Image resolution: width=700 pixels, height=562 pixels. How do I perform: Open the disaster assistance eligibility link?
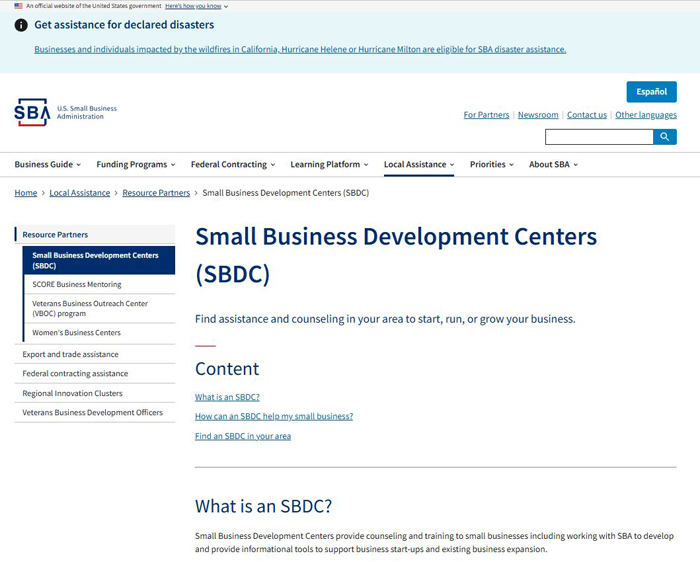coord(300,49)
